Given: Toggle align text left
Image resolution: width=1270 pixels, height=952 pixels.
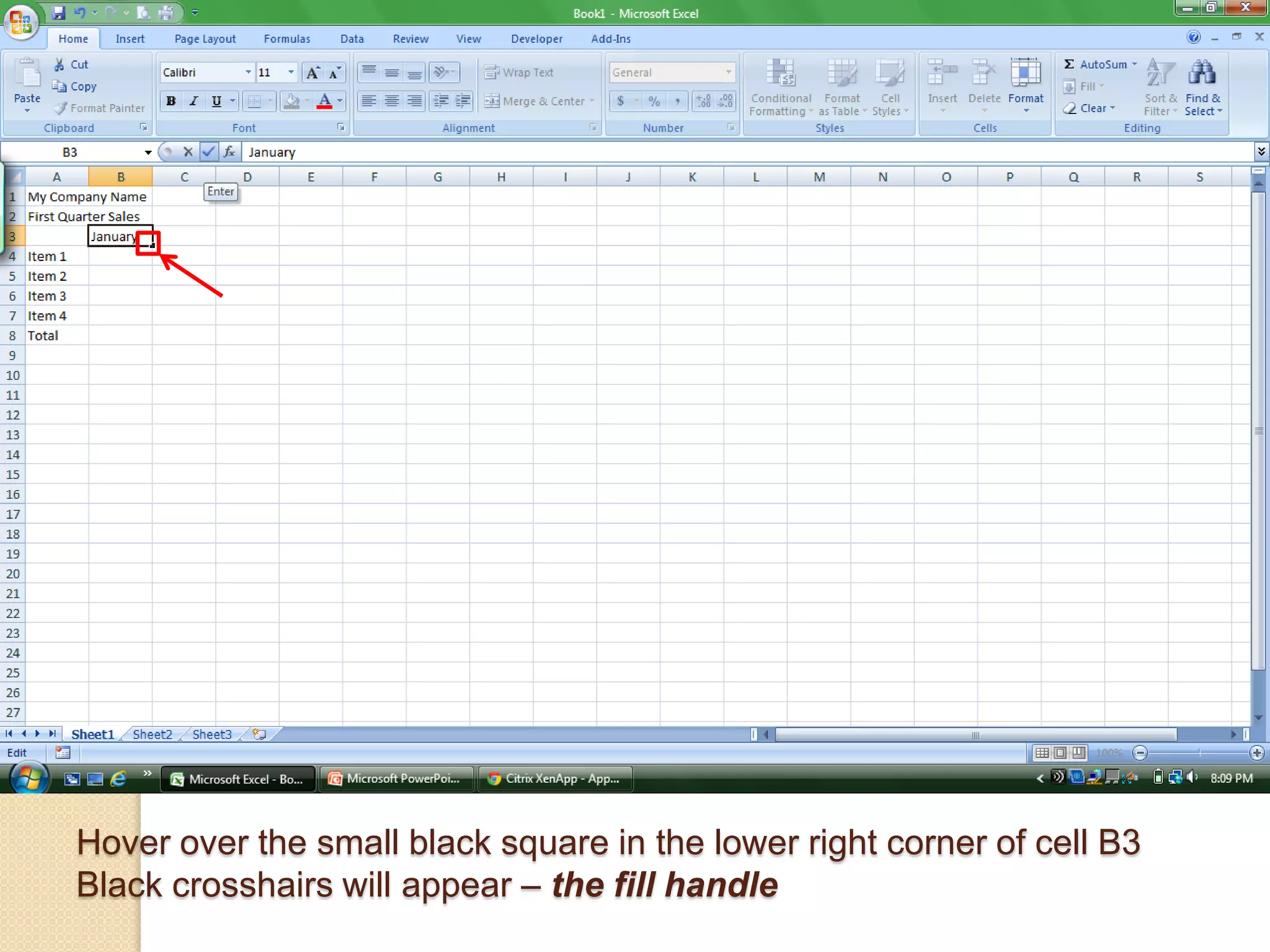Looking at the screenshot, I should [x=369, y=101].
